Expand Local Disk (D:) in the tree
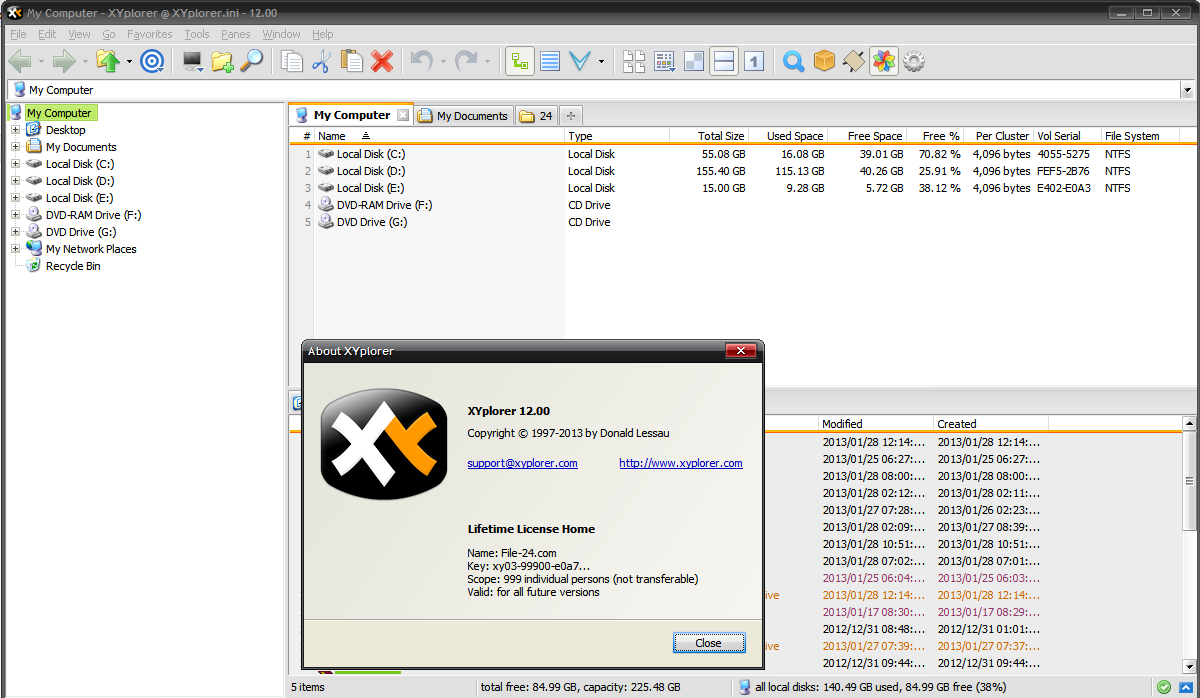Image resolution: width=1200 pixels, height=698 pixels. pos(15,181)
